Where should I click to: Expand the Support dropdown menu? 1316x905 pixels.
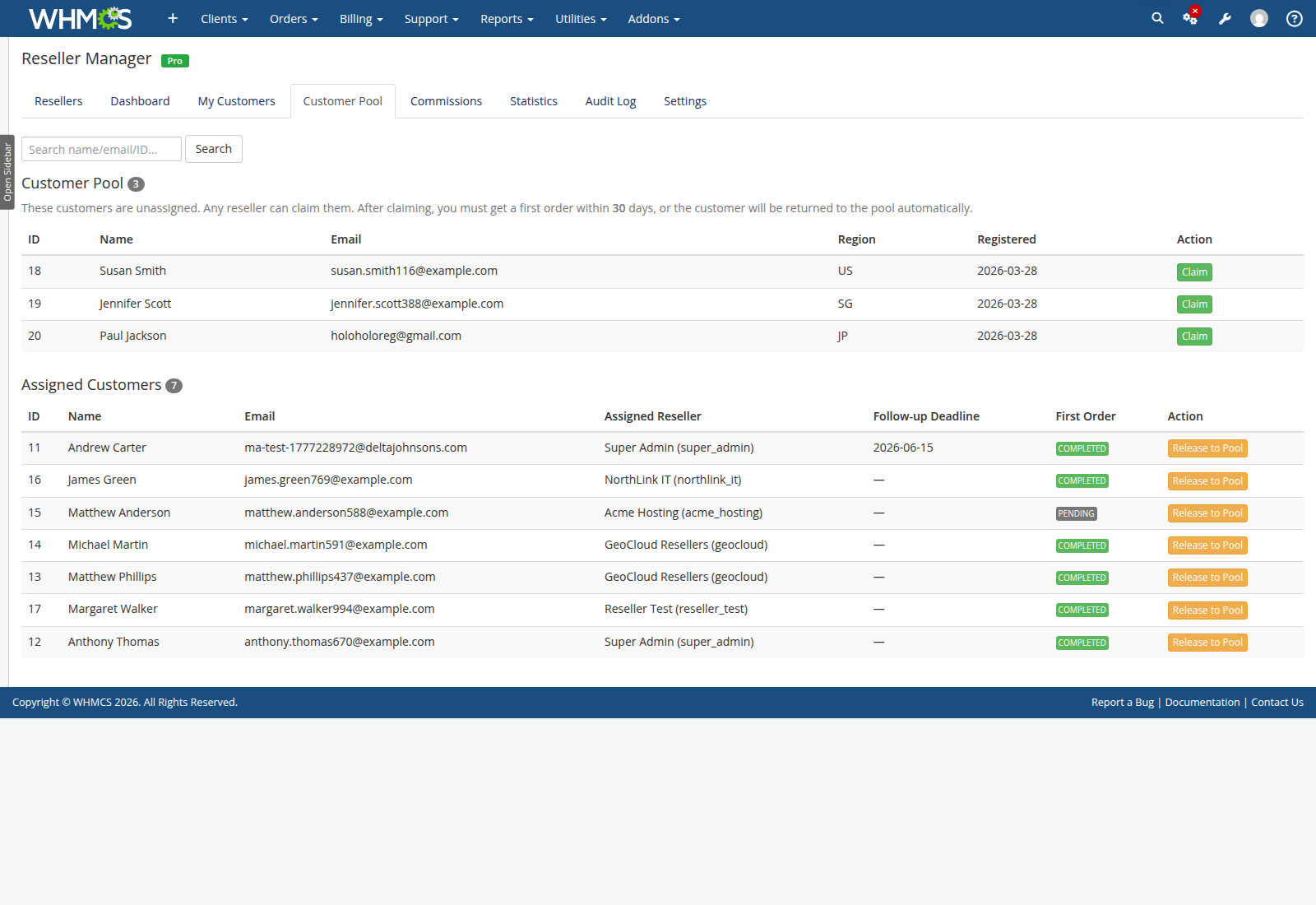[431, 18]
